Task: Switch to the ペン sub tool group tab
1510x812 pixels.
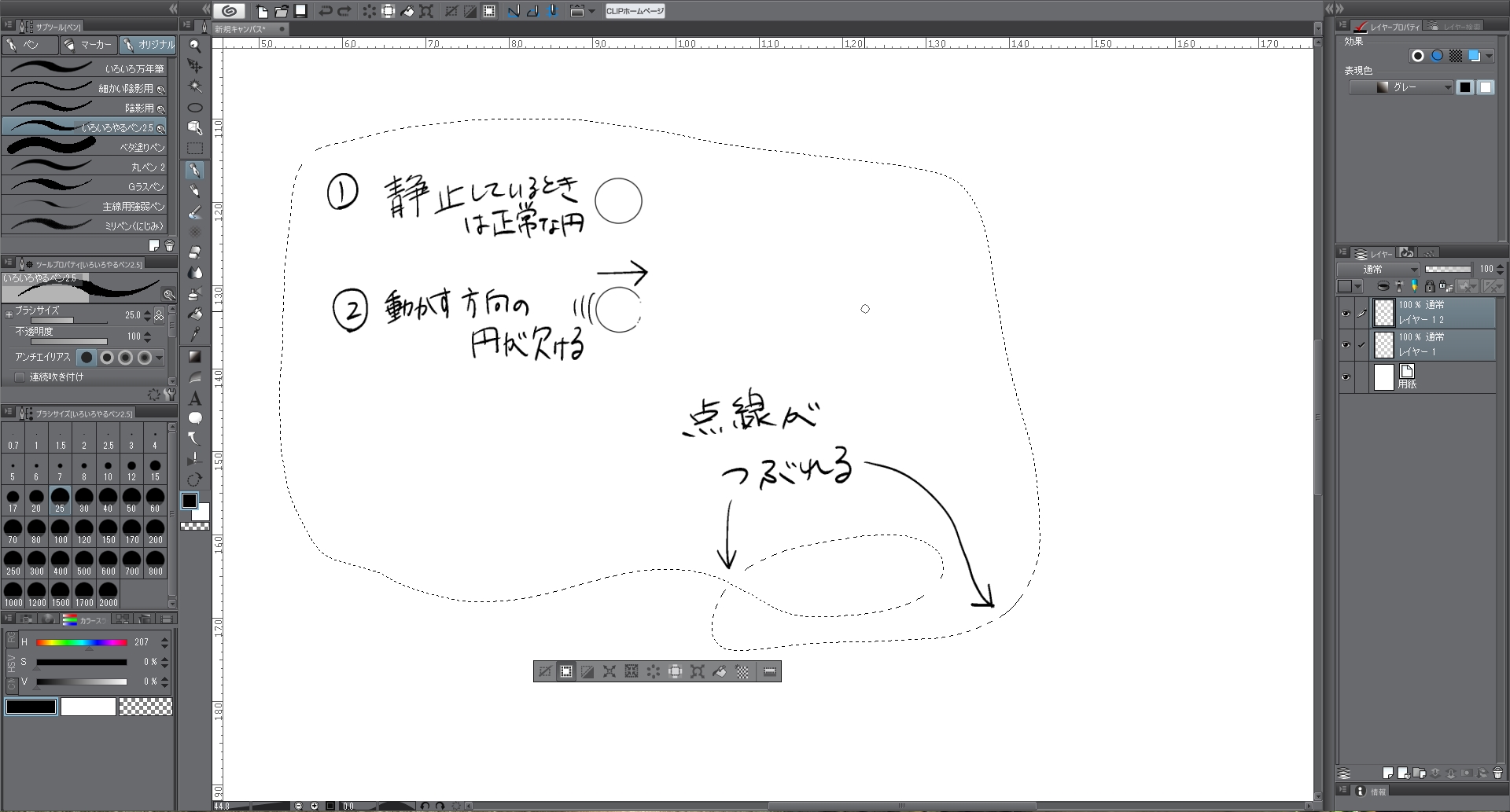Action: pyautogui.click(x=30, y=45)
